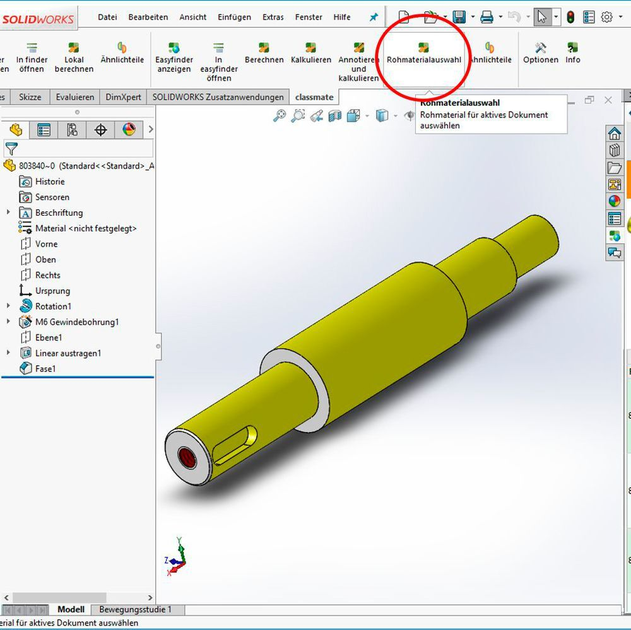631x630 pixels.
Task: Click the DisplayManager color ball tab
Action: tap(128, 130)
